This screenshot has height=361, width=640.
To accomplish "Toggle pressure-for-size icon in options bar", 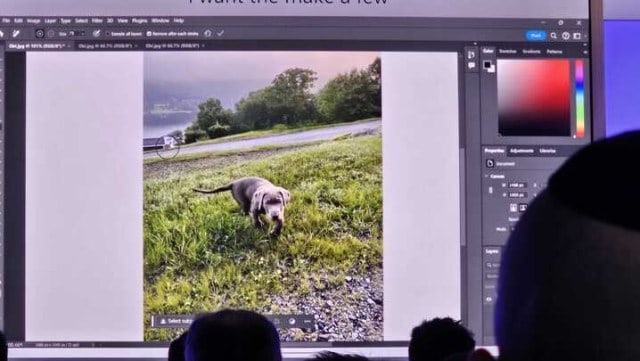I will tap(96, 34).
